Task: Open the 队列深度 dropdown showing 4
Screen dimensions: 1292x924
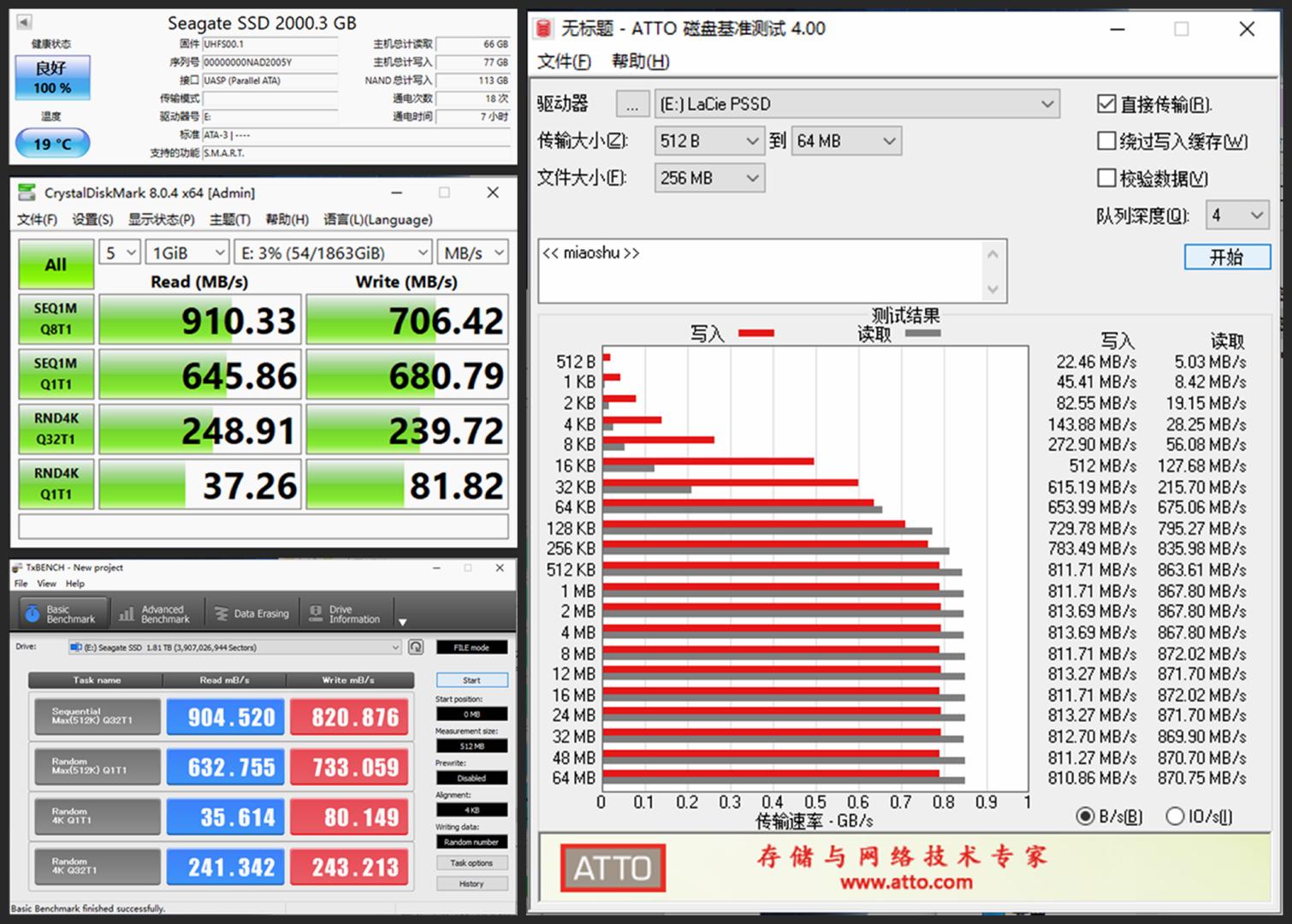Action: click(x=1236, y=215)
